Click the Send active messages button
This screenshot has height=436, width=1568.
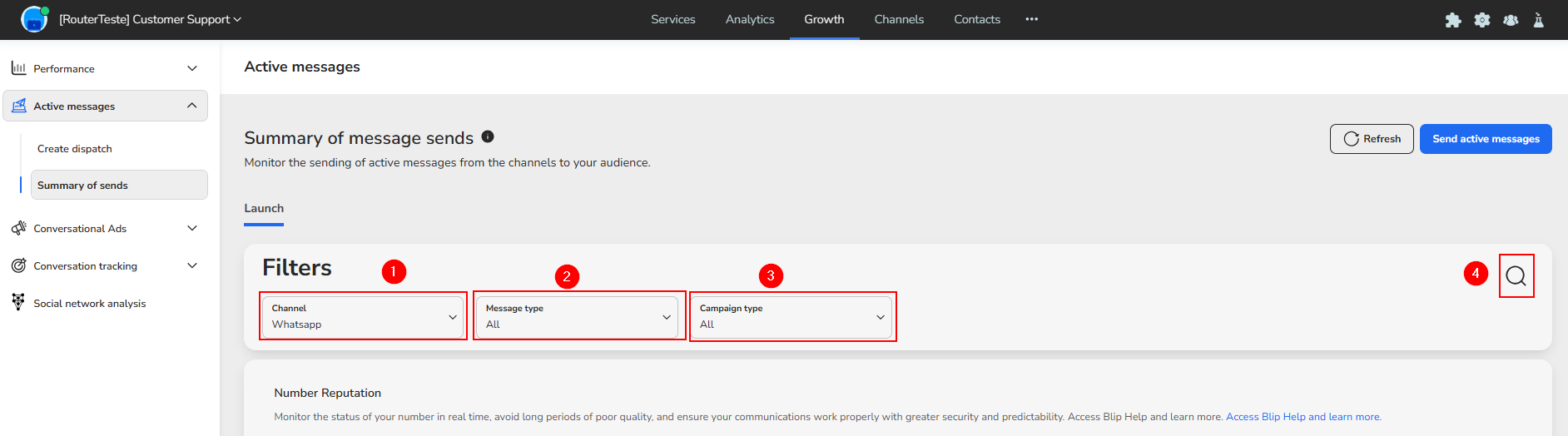tap(1486, 139)
